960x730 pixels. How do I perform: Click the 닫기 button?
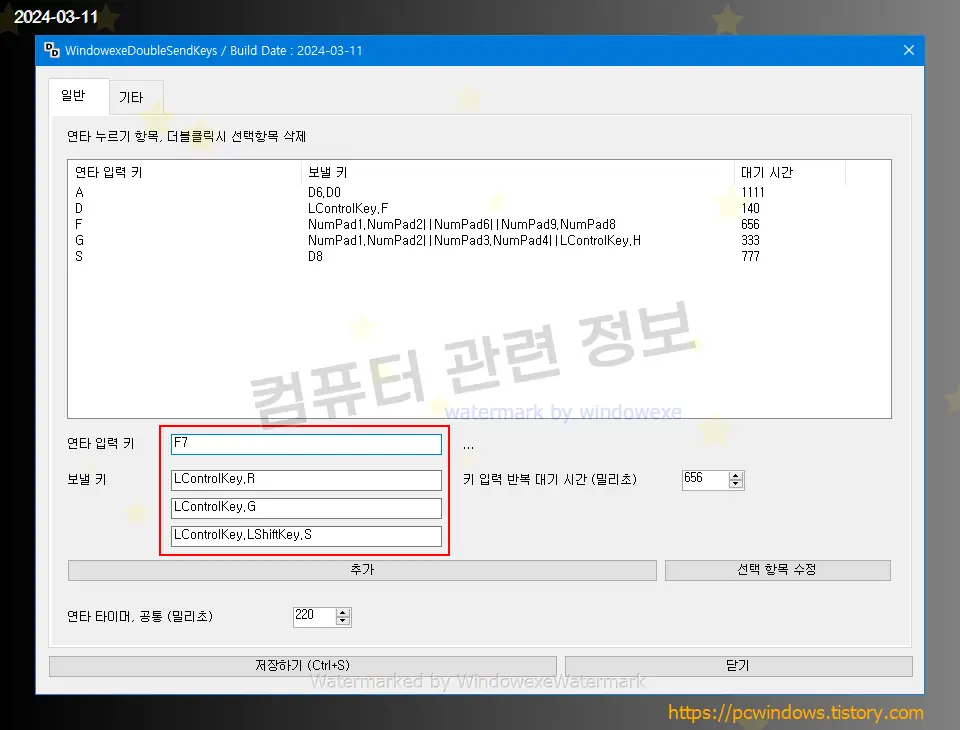tap(738, 666)
